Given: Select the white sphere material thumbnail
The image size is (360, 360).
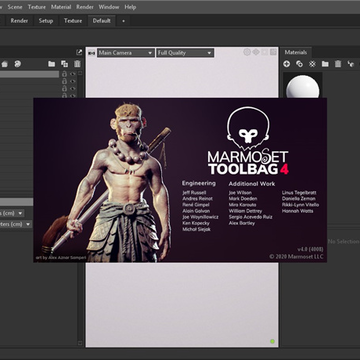Looking at the screenshot, I should click(x=303, y=86).
